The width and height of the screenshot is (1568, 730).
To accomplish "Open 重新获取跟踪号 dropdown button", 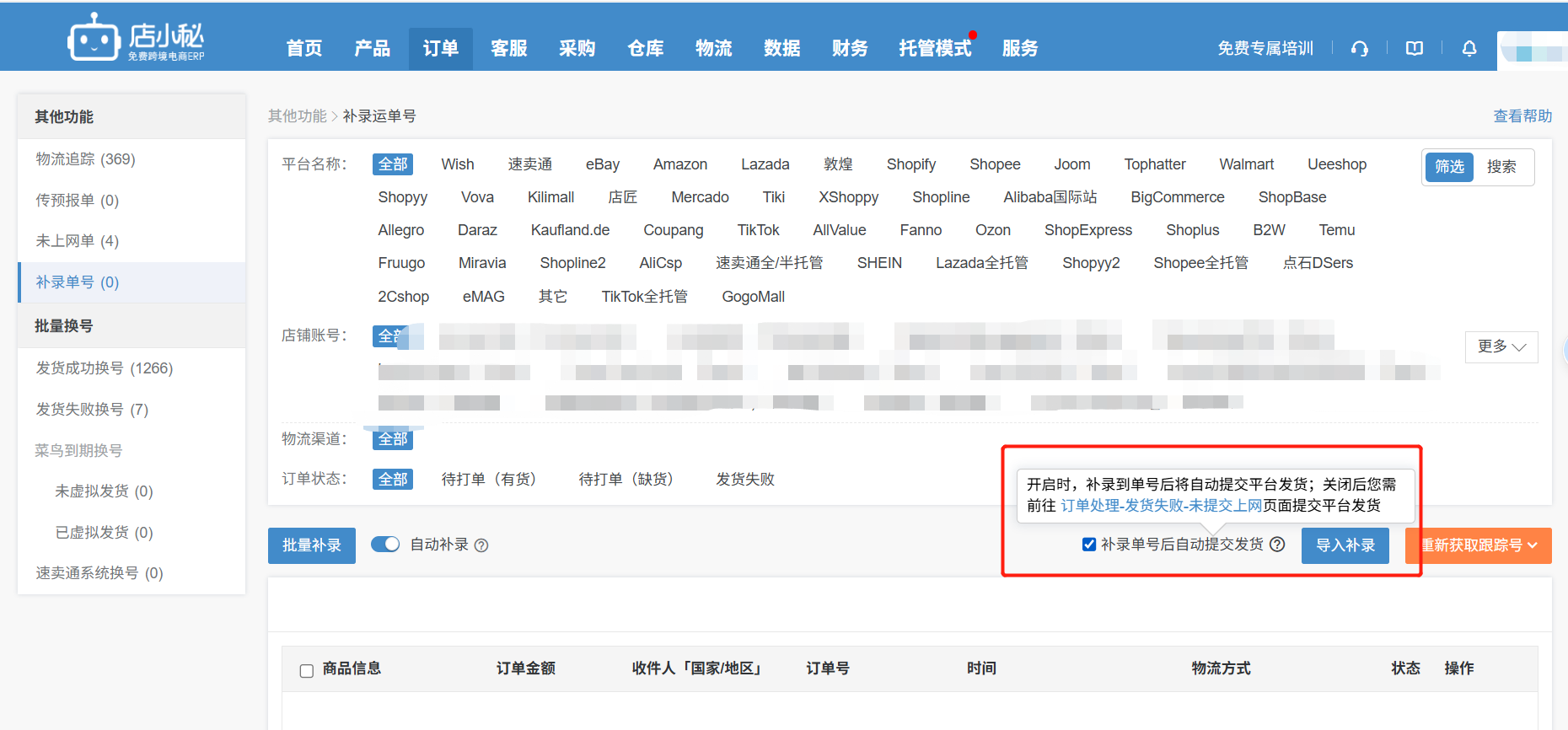I will point(1479,545).
